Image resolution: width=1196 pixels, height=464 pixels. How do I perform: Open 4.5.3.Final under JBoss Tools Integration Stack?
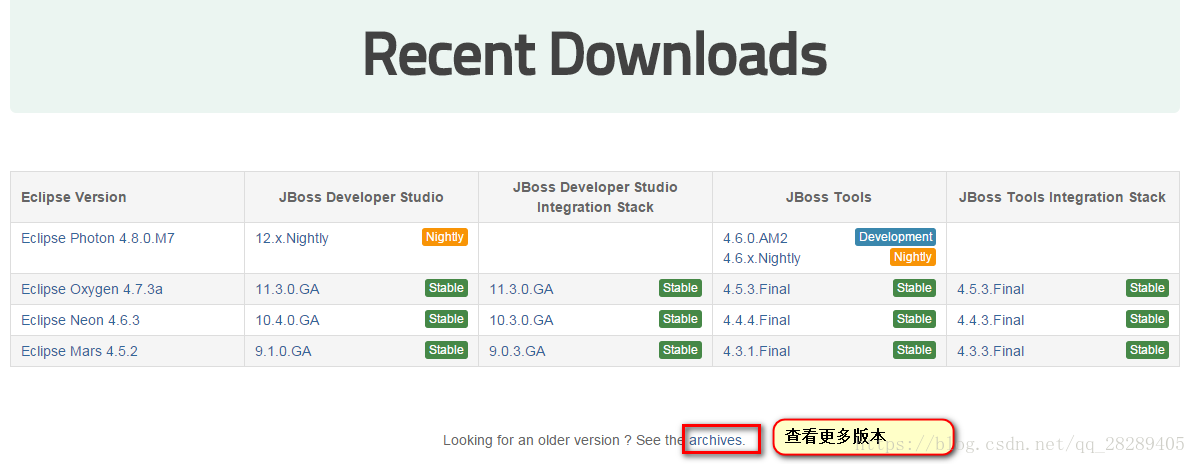(991, 289)
